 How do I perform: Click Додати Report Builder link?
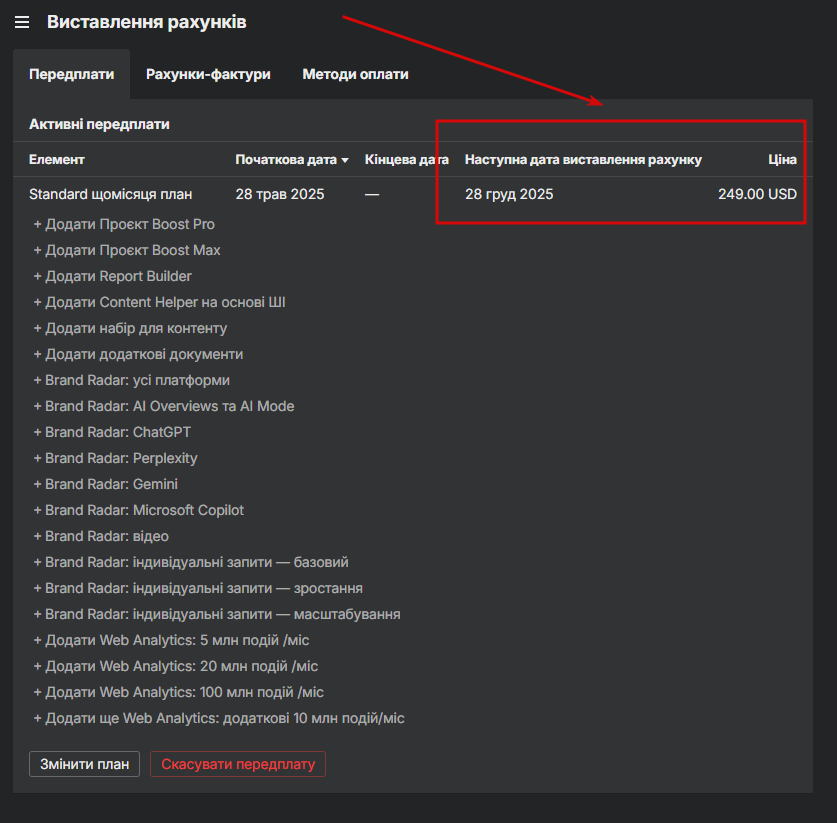[x=112, y=276]
